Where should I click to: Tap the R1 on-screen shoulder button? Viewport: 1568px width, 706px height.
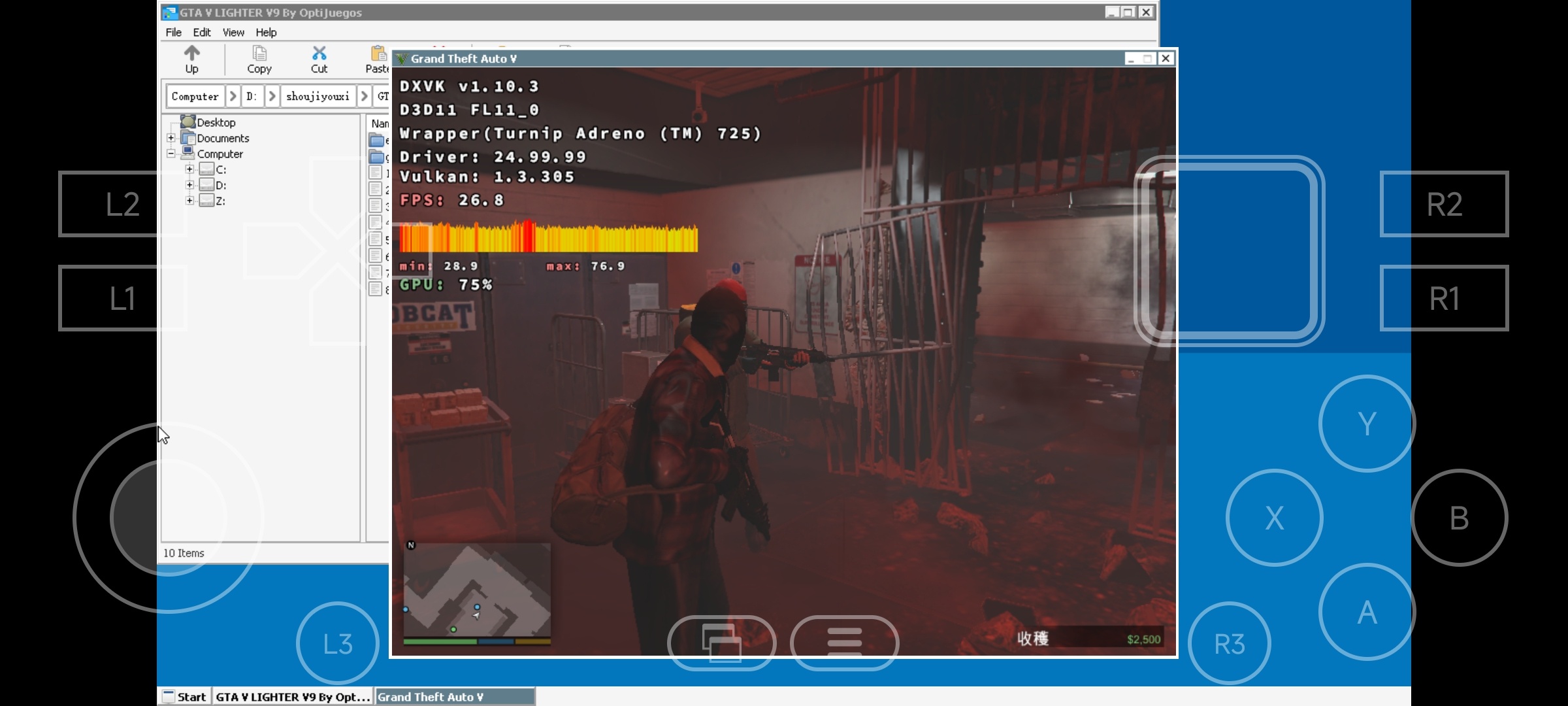[1444, 298]
